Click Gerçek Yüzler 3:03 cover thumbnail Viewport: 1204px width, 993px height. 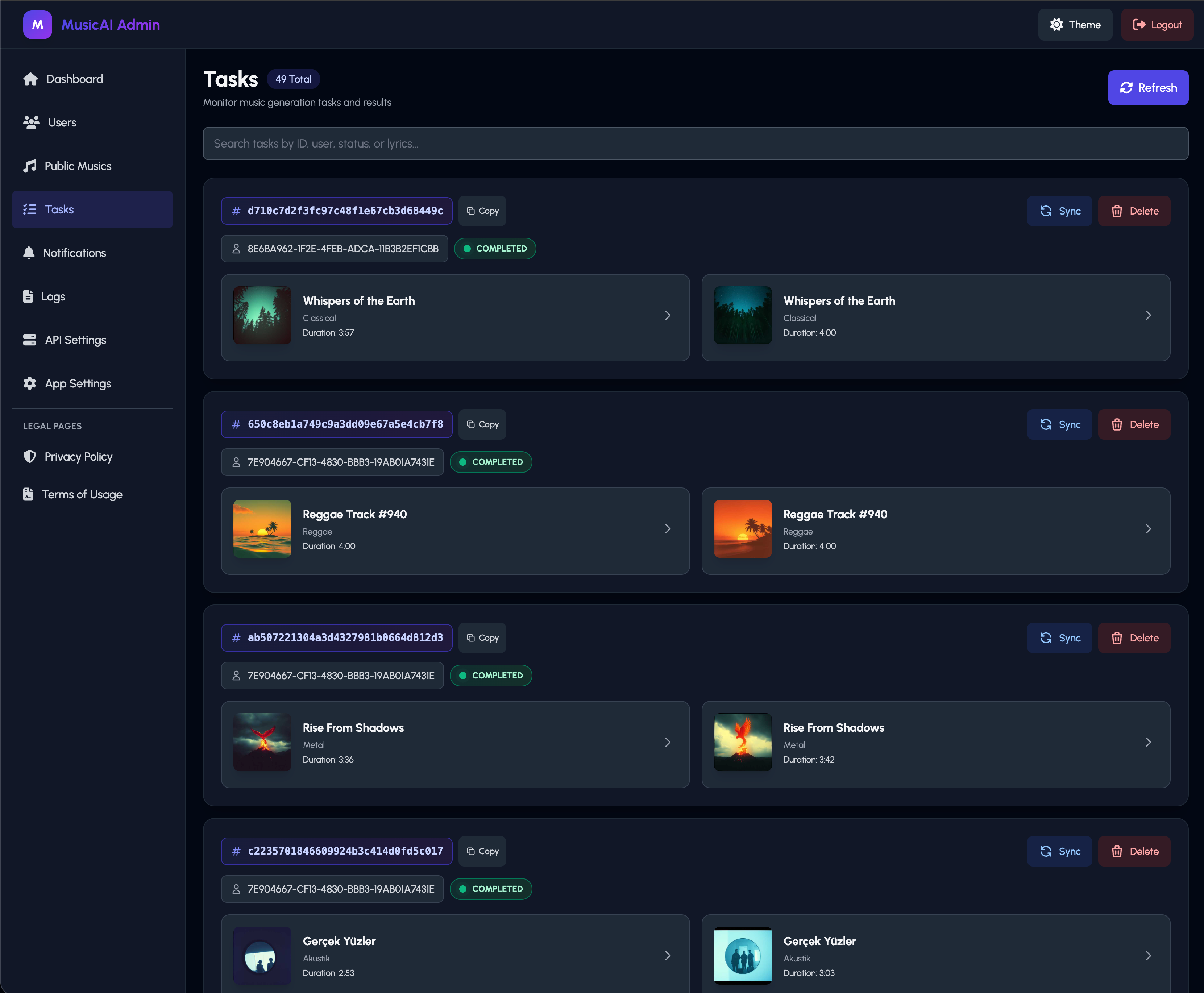click(x=743, y=955)
